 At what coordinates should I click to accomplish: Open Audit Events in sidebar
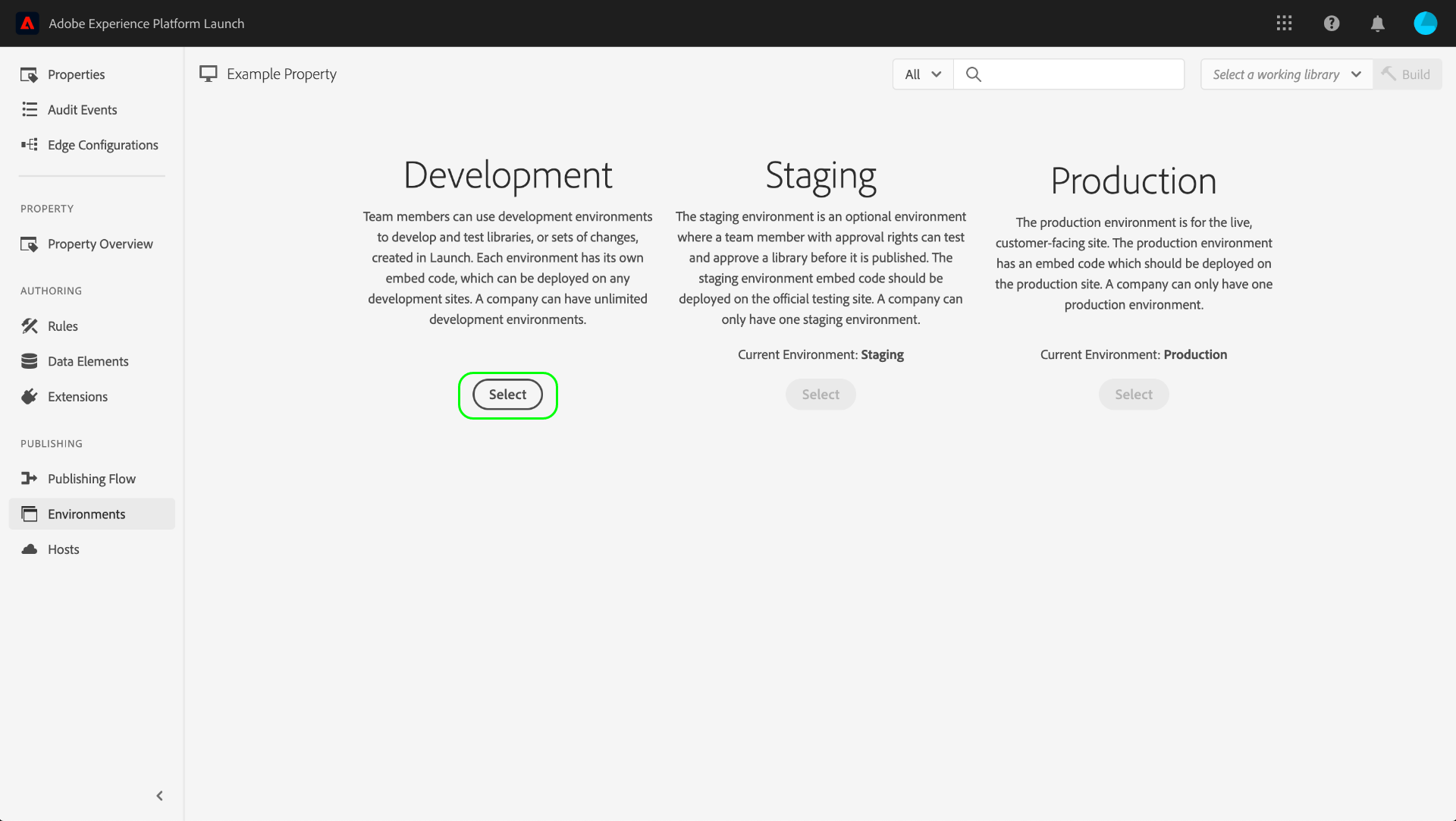coord(82,110)
